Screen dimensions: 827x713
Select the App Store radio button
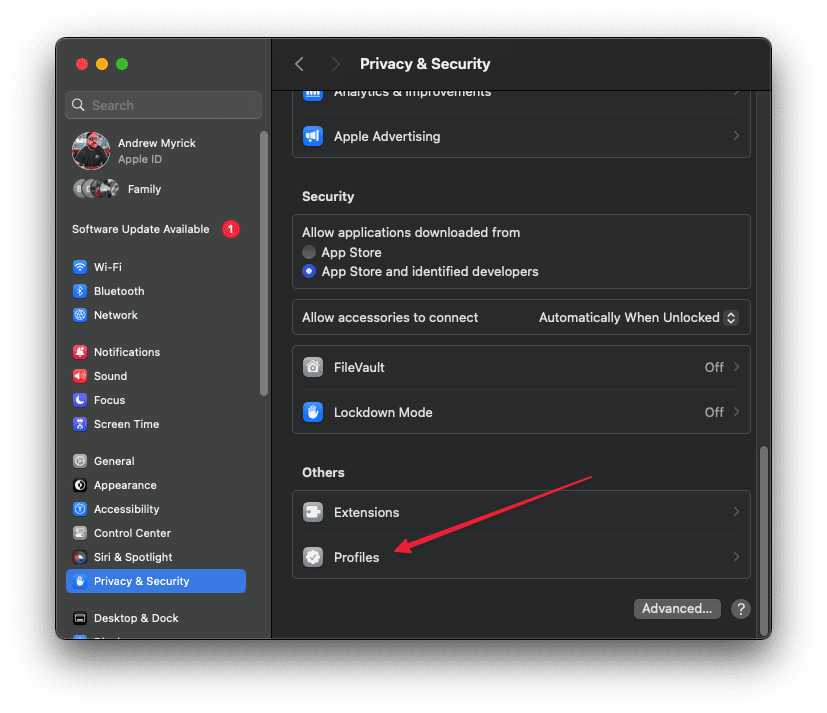click(x=309, y=252)
